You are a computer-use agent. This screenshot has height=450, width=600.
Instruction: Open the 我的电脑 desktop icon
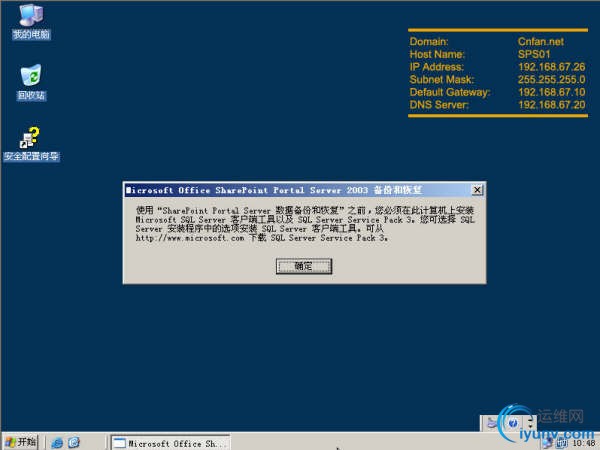31,21
